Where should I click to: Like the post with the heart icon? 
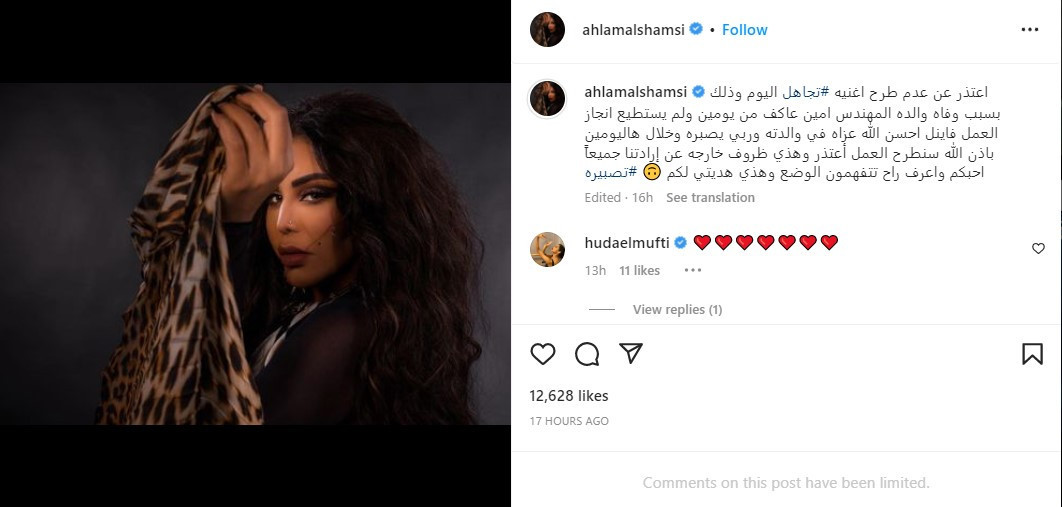(543, 353)
